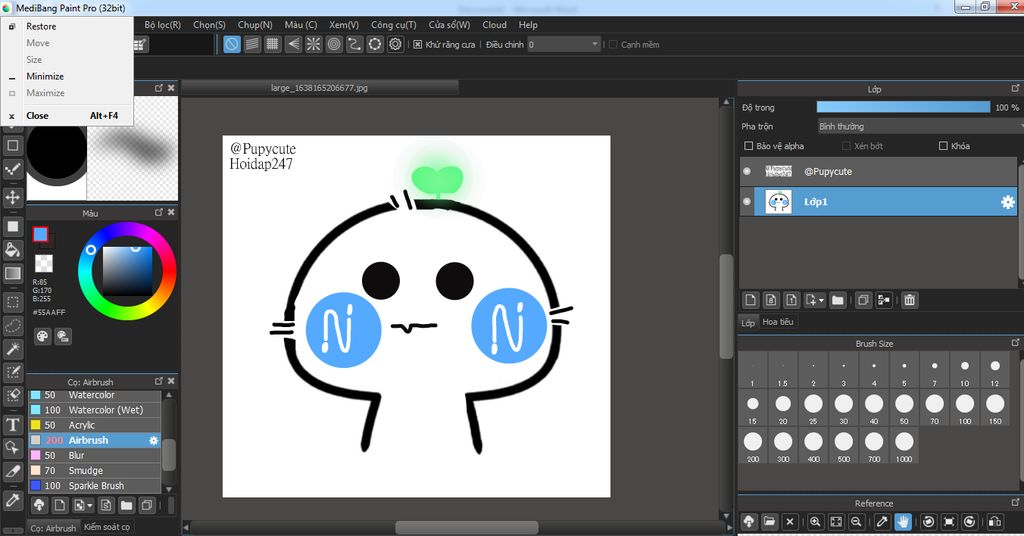Screen dimensions: 1024x536
Task: Check the Xén bớt option
Action: [x=846, y=146]
